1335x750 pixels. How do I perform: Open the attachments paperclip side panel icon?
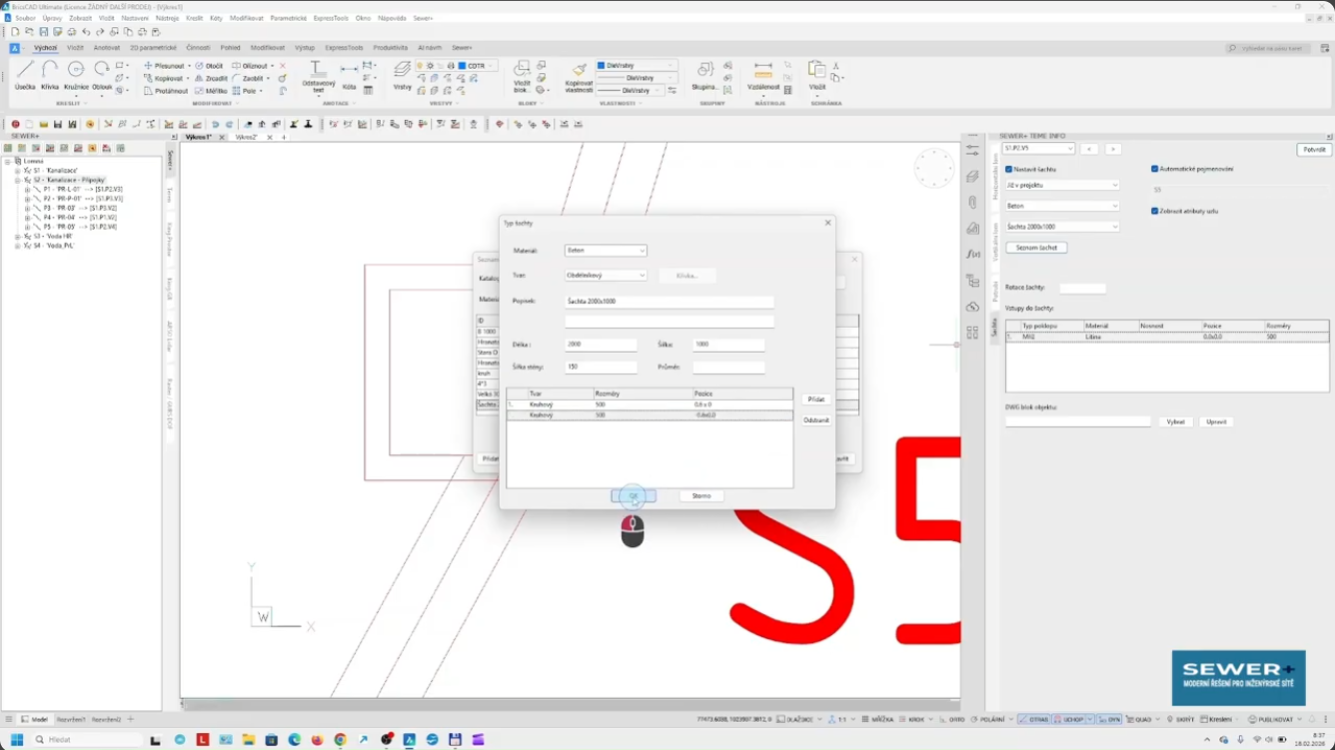pos(973,202)
